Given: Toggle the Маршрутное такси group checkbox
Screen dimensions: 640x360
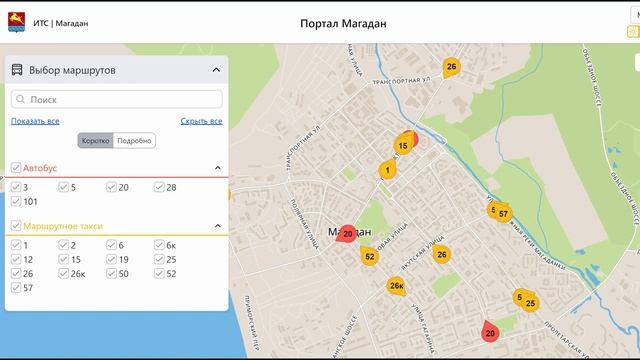Looking at the screenshot, I should click(16, 225).
